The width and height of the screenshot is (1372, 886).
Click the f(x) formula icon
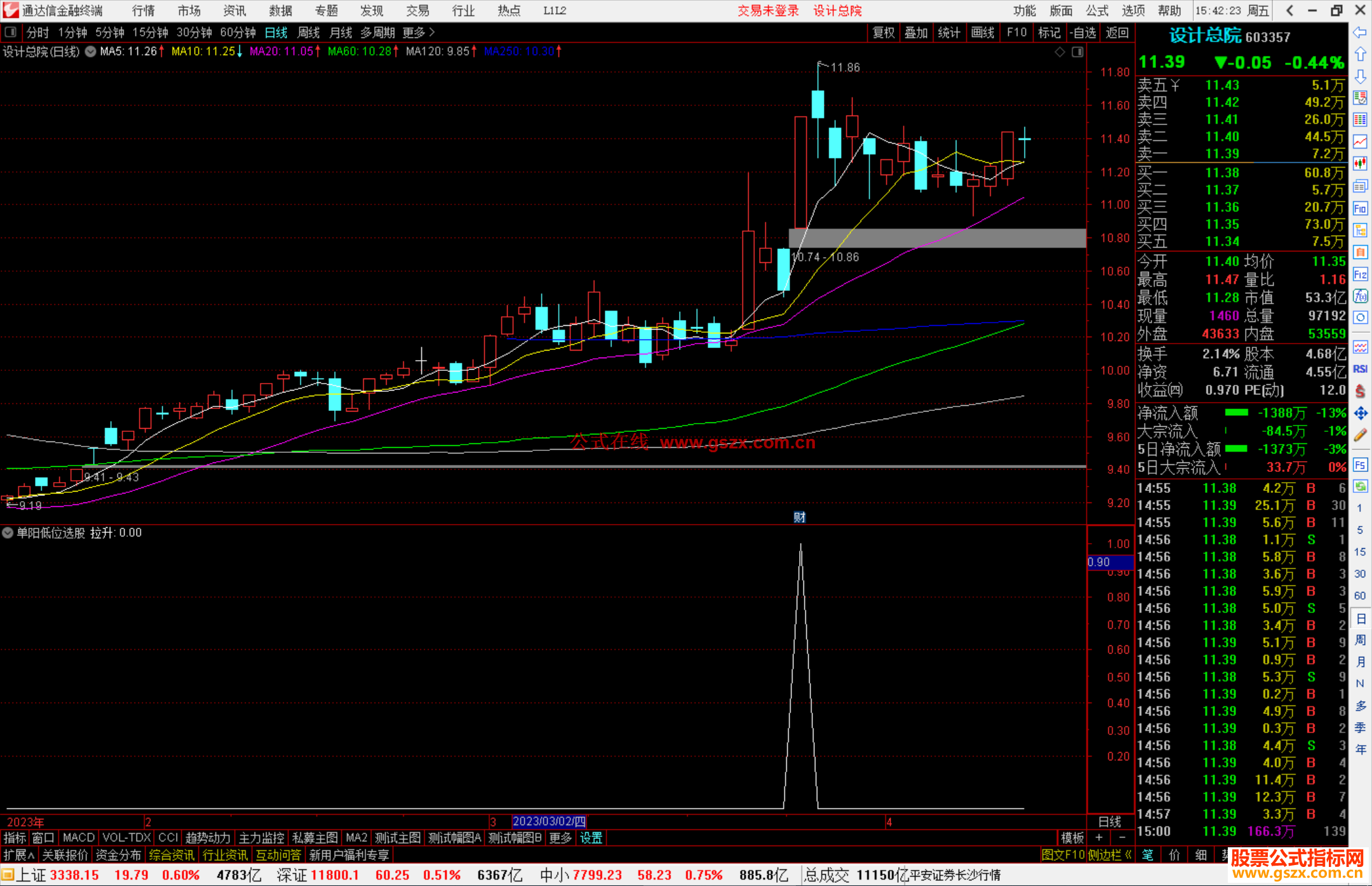click(1360, 296)
